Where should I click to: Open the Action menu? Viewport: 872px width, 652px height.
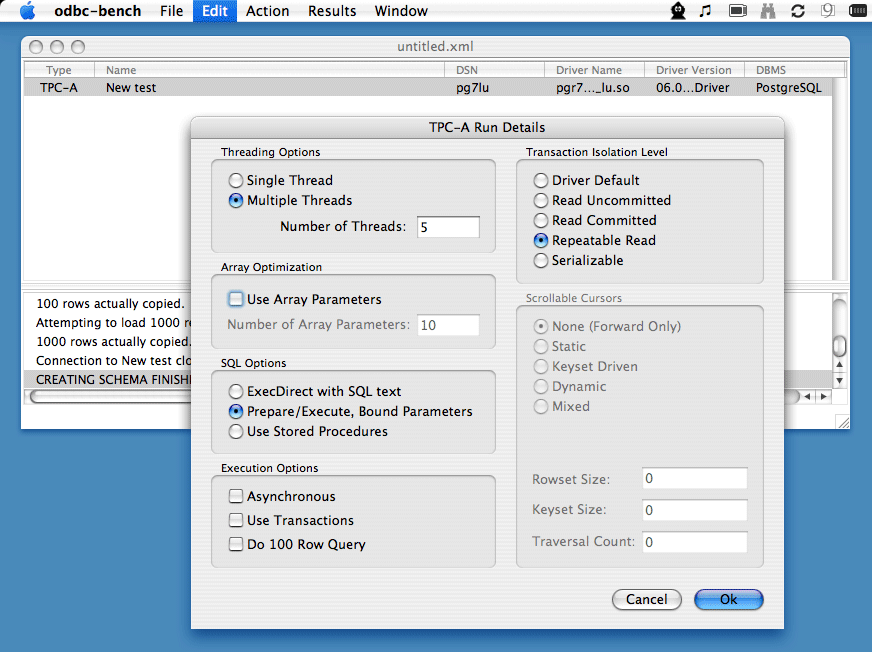[267, 11]
